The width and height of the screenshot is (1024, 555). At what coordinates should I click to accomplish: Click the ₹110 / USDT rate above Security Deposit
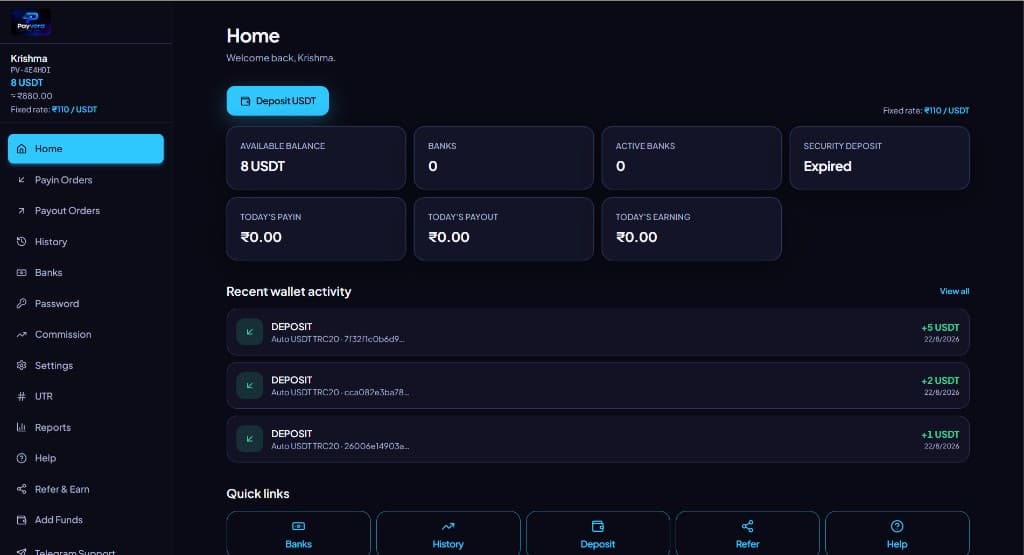pyautogui.click(x=947, y=110)
